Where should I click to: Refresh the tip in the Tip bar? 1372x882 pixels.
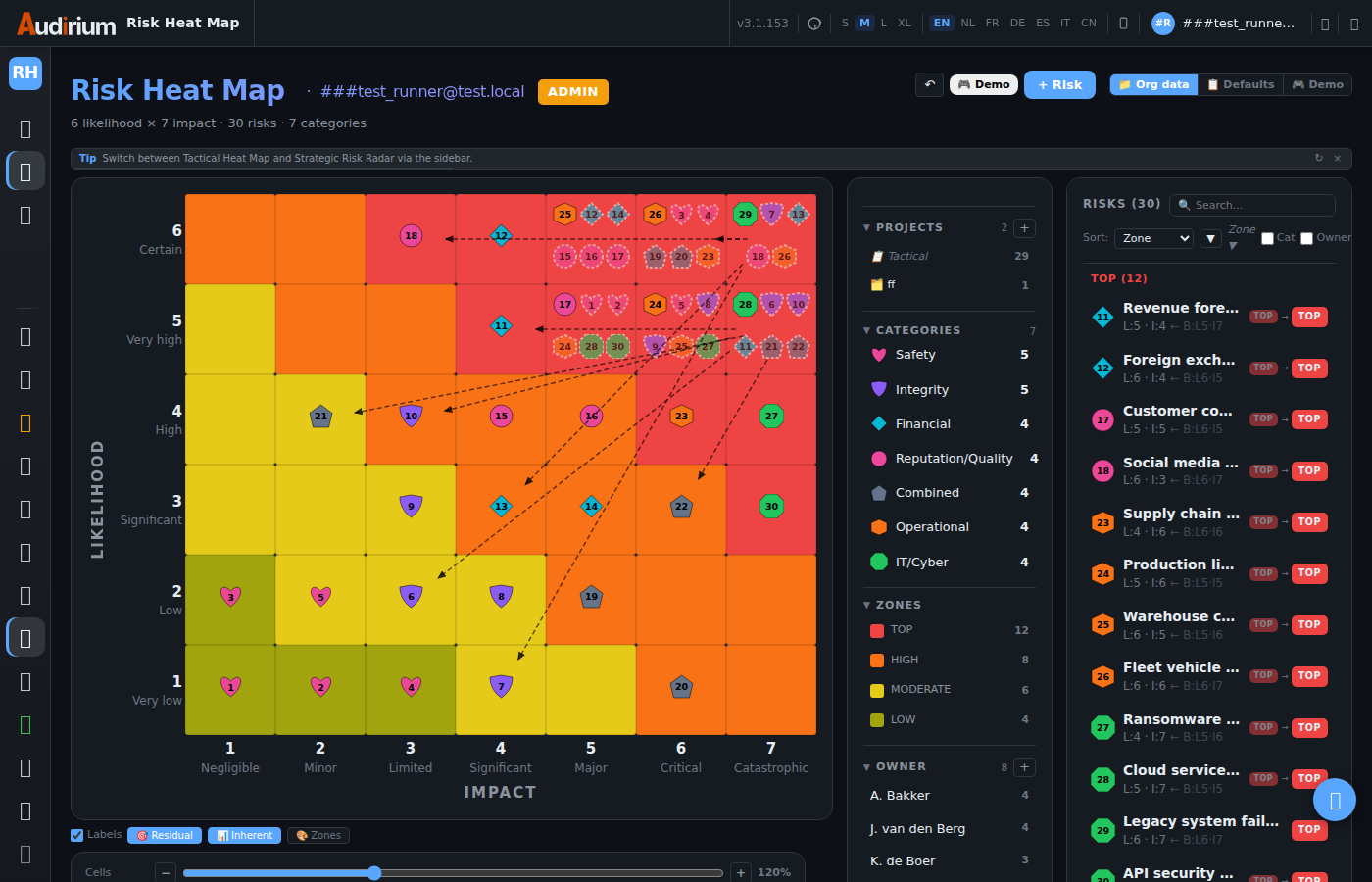[1318, 158]
